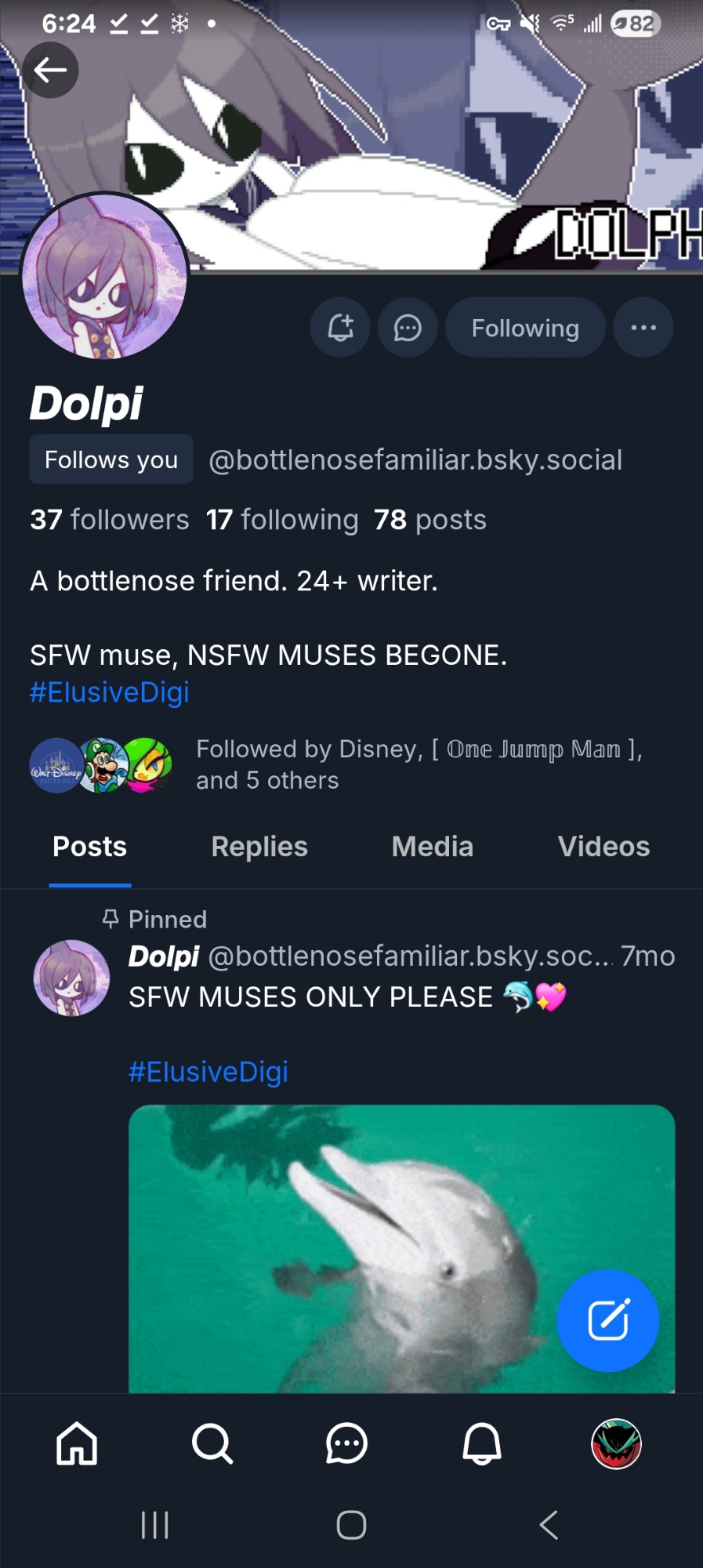Switch to the Replies tab
The width and height of the screenshot is (703, 1568).
tap(259, 847)
